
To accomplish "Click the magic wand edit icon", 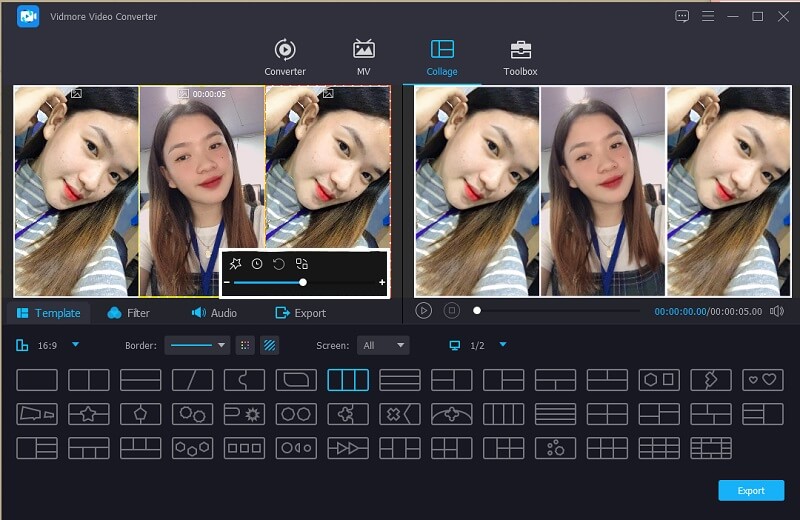I will click(x=236, y=264).
